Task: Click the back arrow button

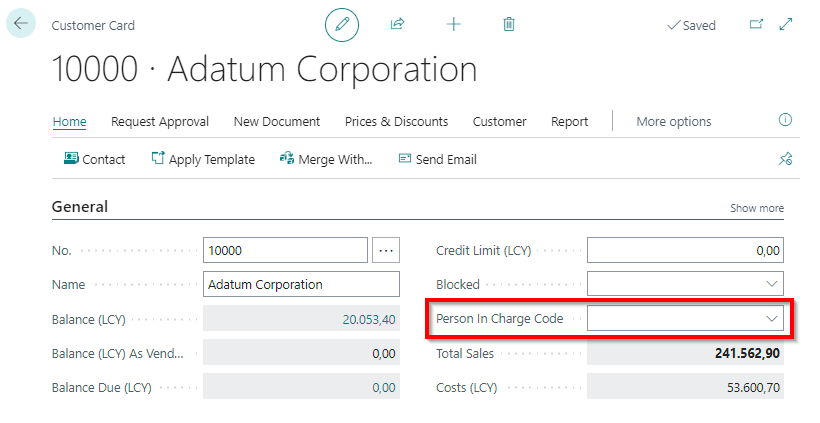Action: point(21,24)
